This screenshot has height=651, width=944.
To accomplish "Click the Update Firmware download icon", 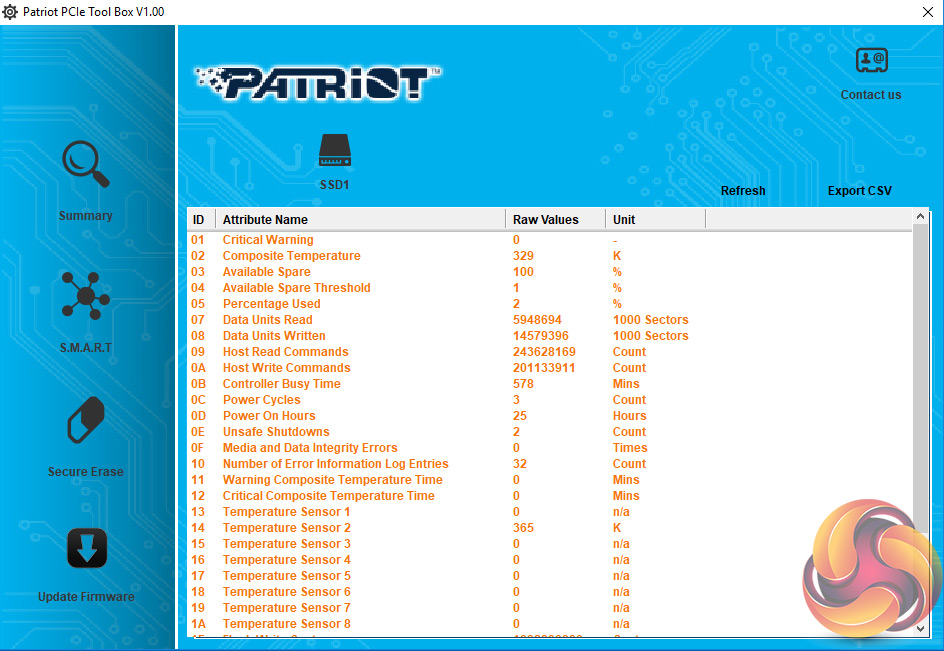I will [87, 548].
